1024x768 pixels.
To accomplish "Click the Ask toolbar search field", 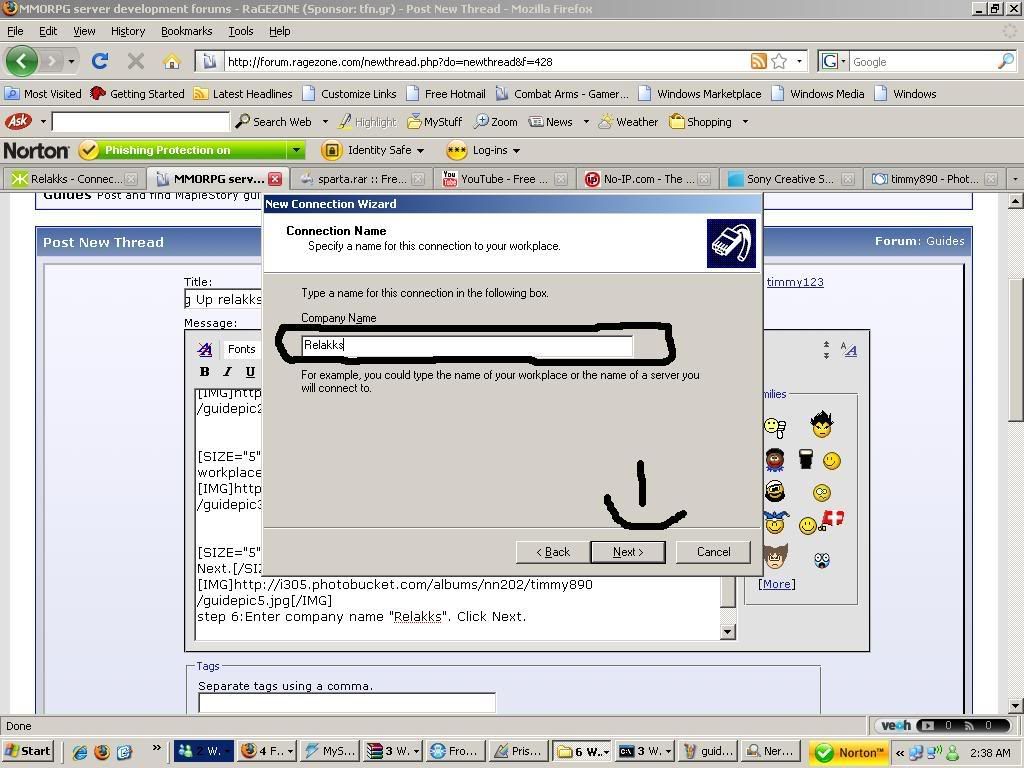I will (x=141, y=121).
